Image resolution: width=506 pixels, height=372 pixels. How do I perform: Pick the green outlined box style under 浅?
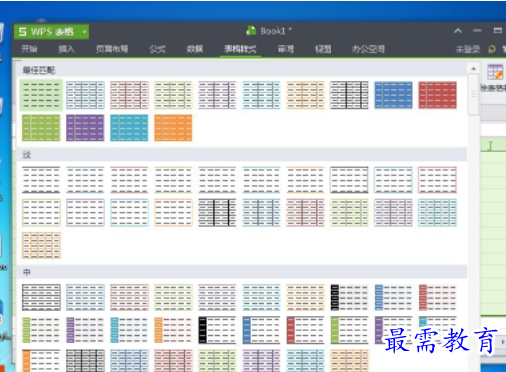(41, 213)
